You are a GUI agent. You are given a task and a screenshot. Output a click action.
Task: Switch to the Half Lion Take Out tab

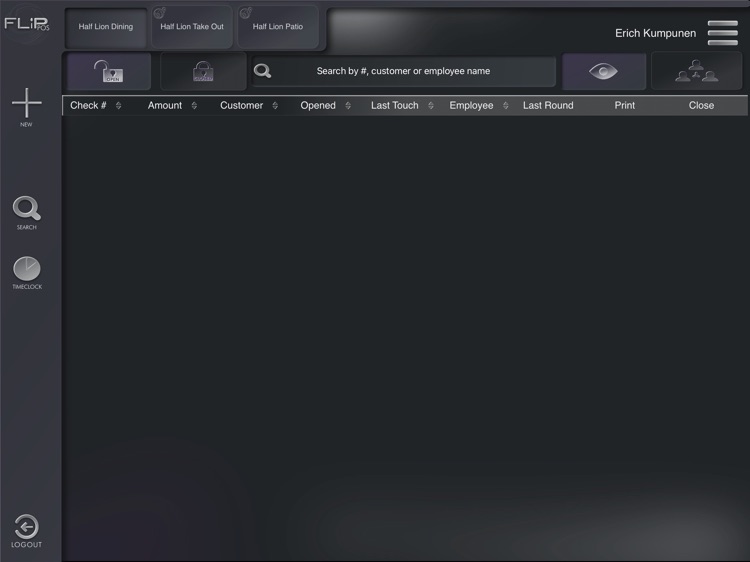(192, 27)
